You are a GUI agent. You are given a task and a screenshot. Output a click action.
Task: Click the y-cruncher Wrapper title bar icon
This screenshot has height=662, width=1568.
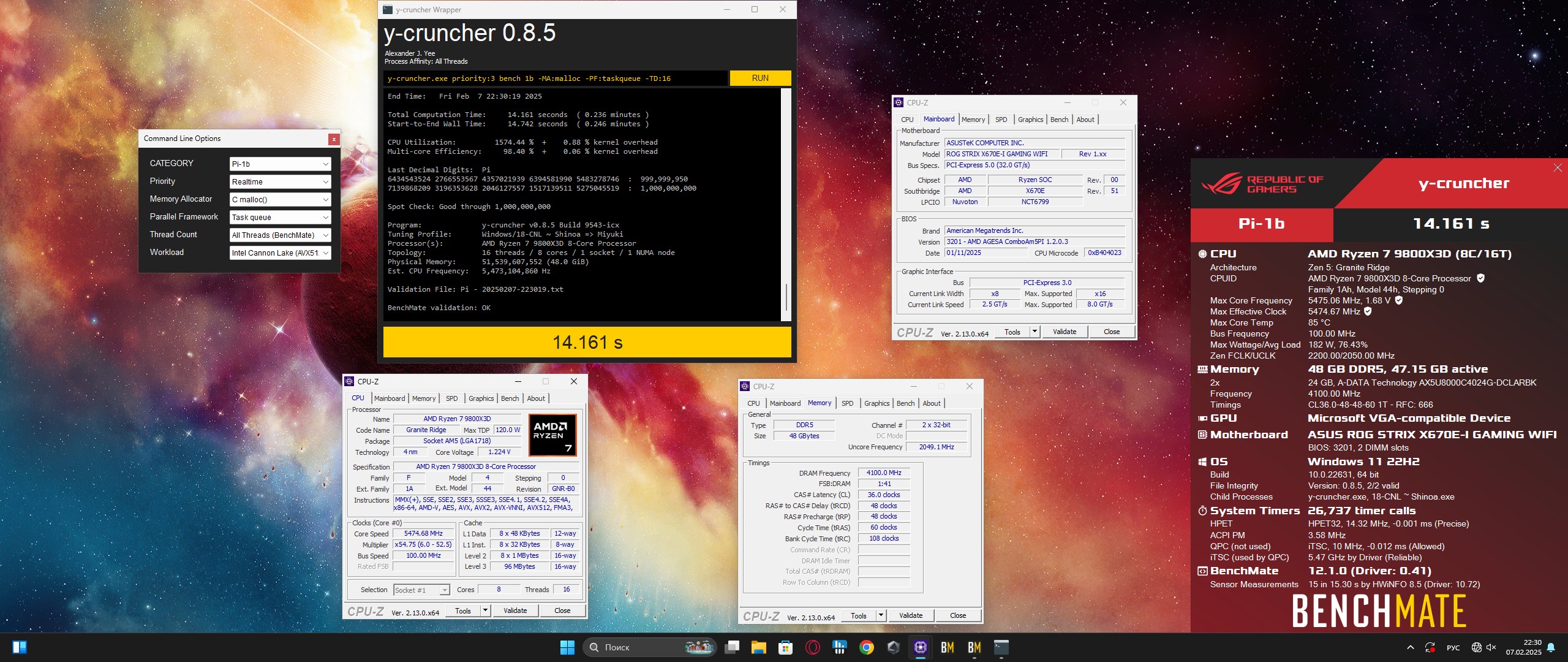coord(387,9)
